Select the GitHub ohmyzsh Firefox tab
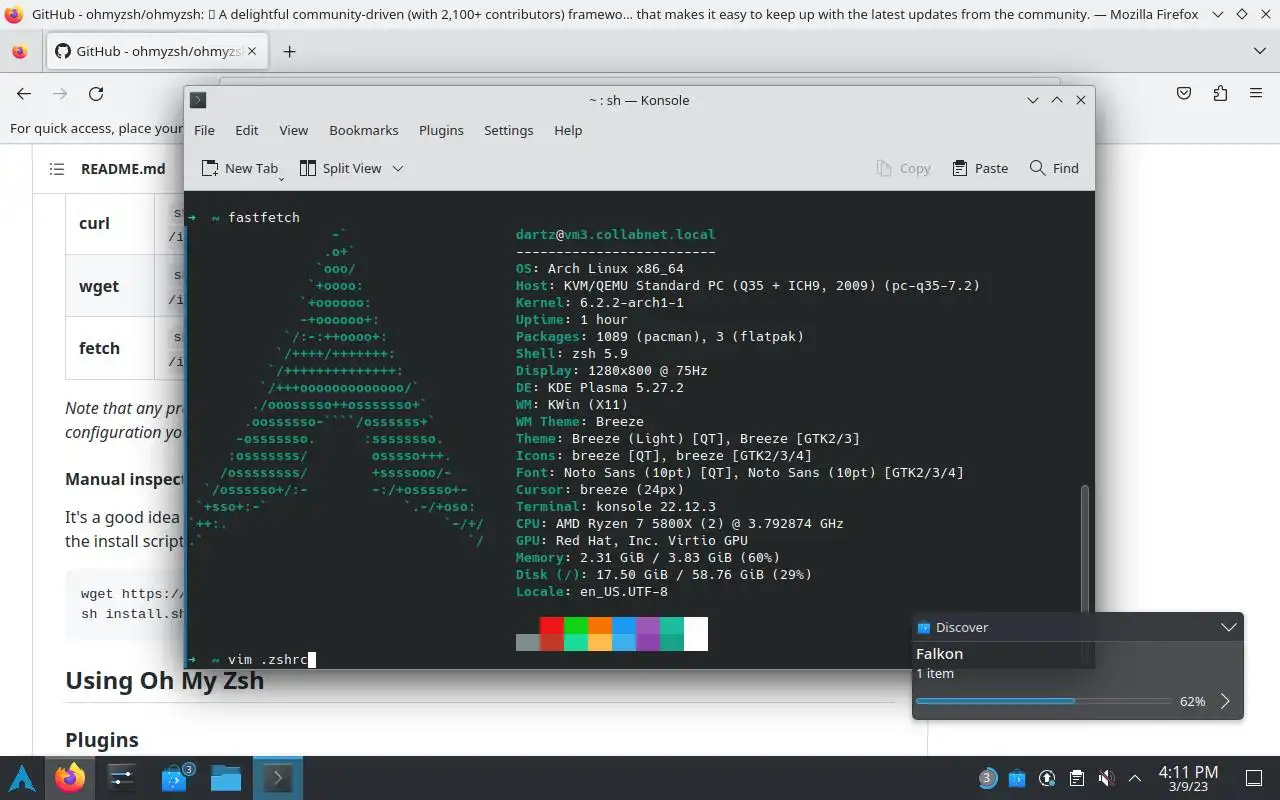This screenshot has height=800, width=1280. coord(158,51)
